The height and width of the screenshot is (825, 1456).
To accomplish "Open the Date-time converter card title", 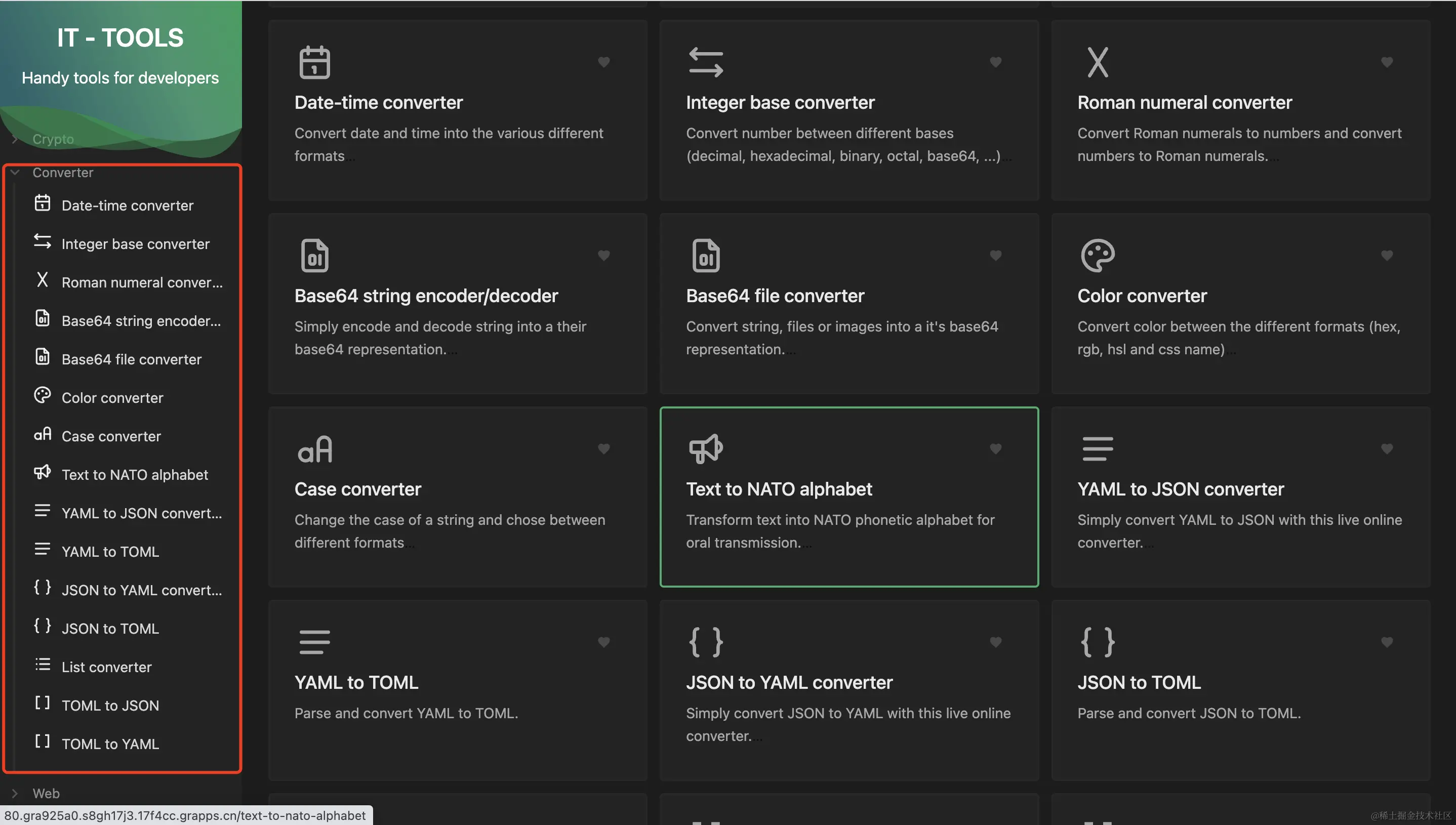I will tap(379, 103).
